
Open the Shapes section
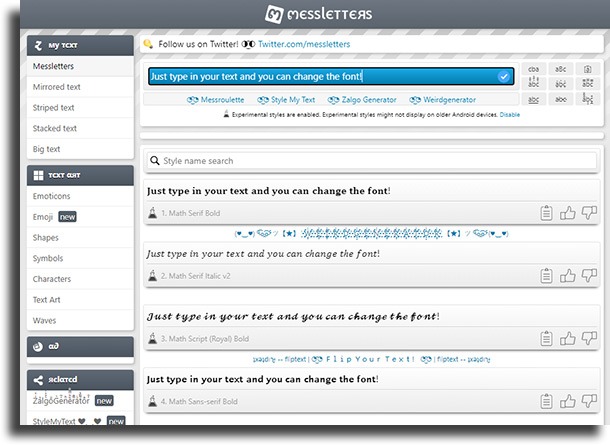(x=80, y=237)
